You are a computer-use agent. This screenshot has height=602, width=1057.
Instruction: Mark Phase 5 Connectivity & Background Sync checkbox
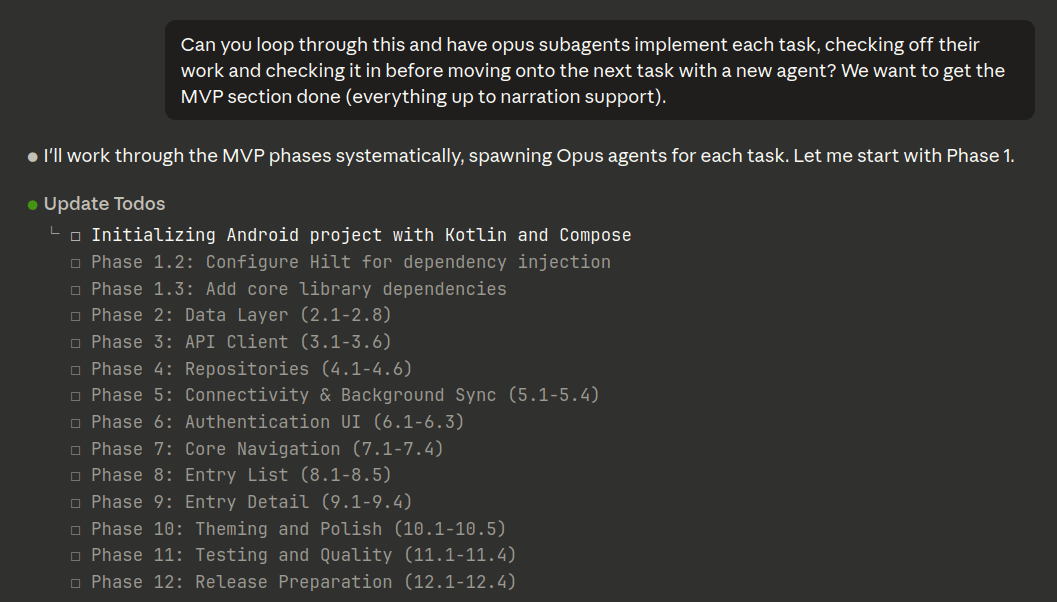click(x=76, y=396)
